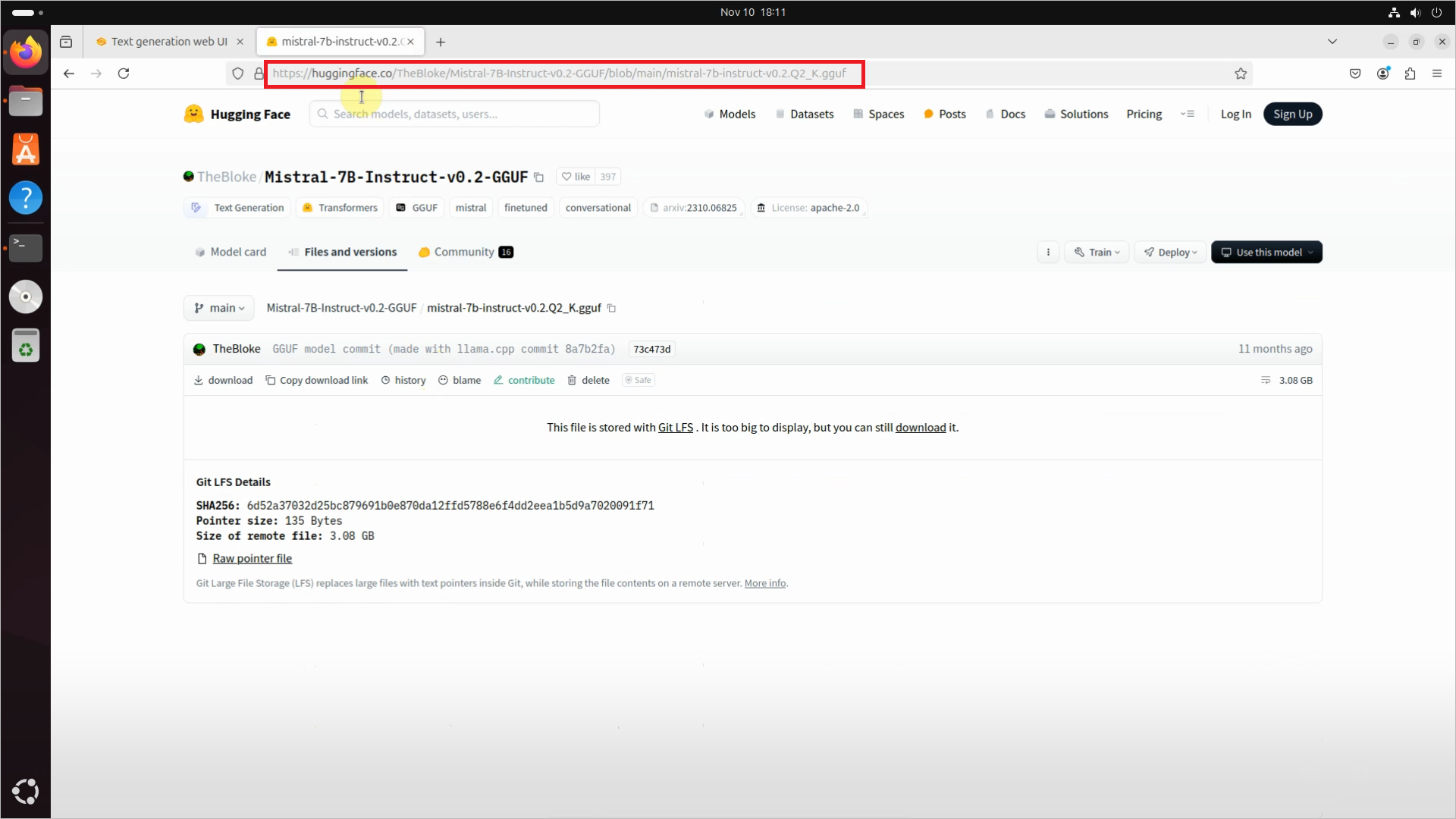Click the TheBloke author link in title
Viewport: 1456px width, 819px height.
227,177
